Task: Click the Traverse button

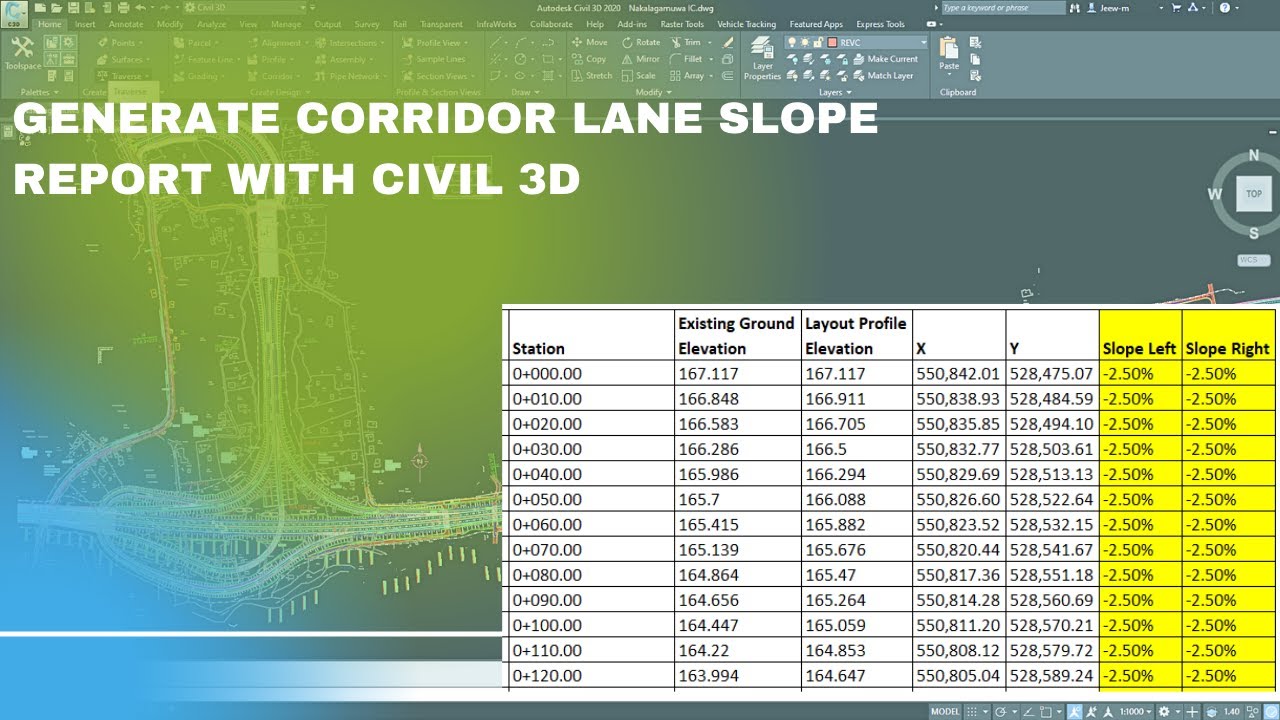Action: pyautogui.click(x=122, y=76)
